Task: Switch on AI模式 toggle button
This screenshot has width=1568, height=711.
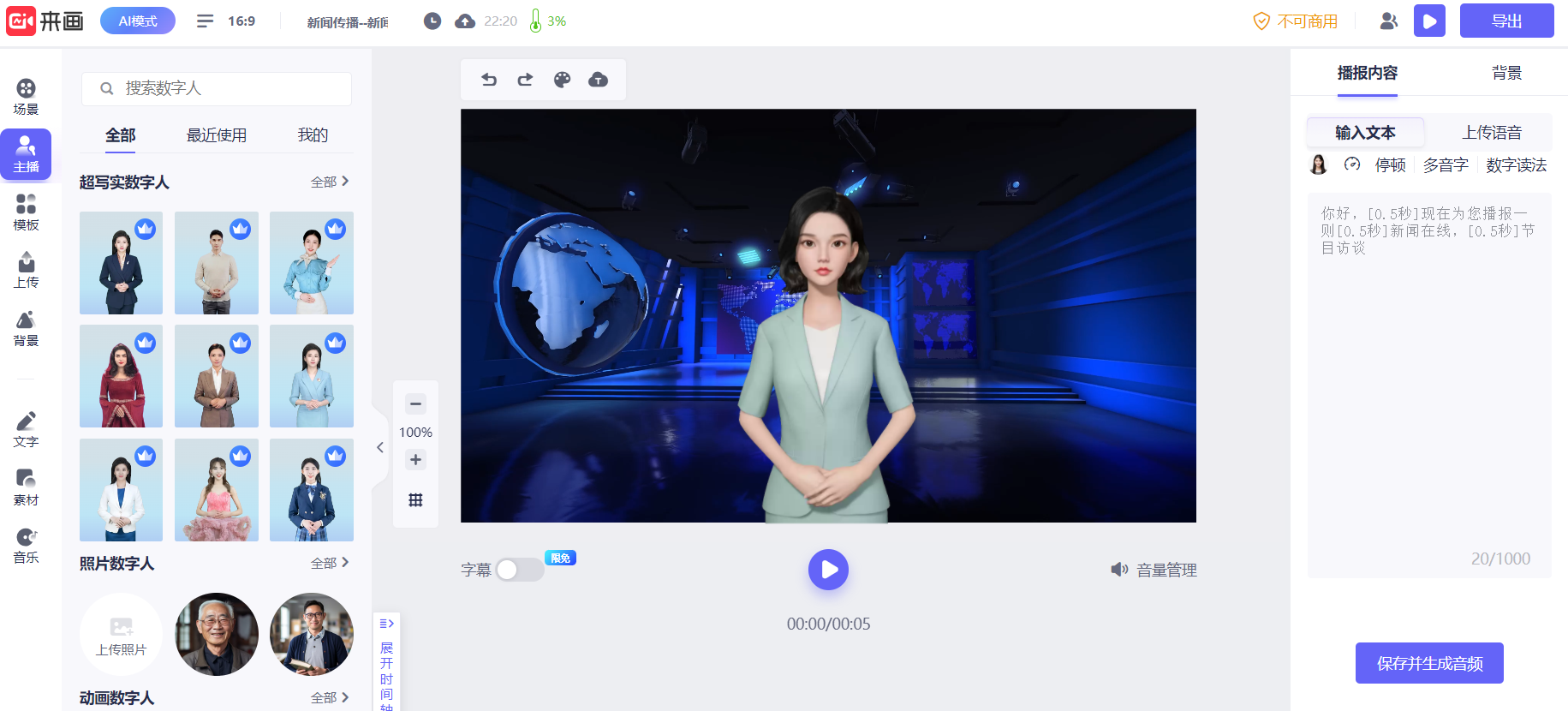Action: click(137, 21)
